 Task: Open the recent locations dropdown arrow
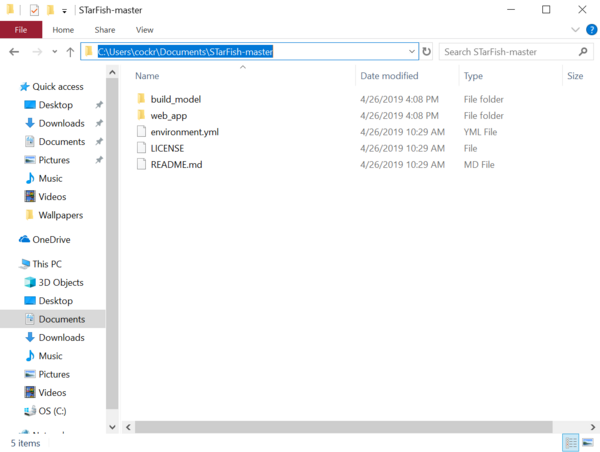click(55, 52)
